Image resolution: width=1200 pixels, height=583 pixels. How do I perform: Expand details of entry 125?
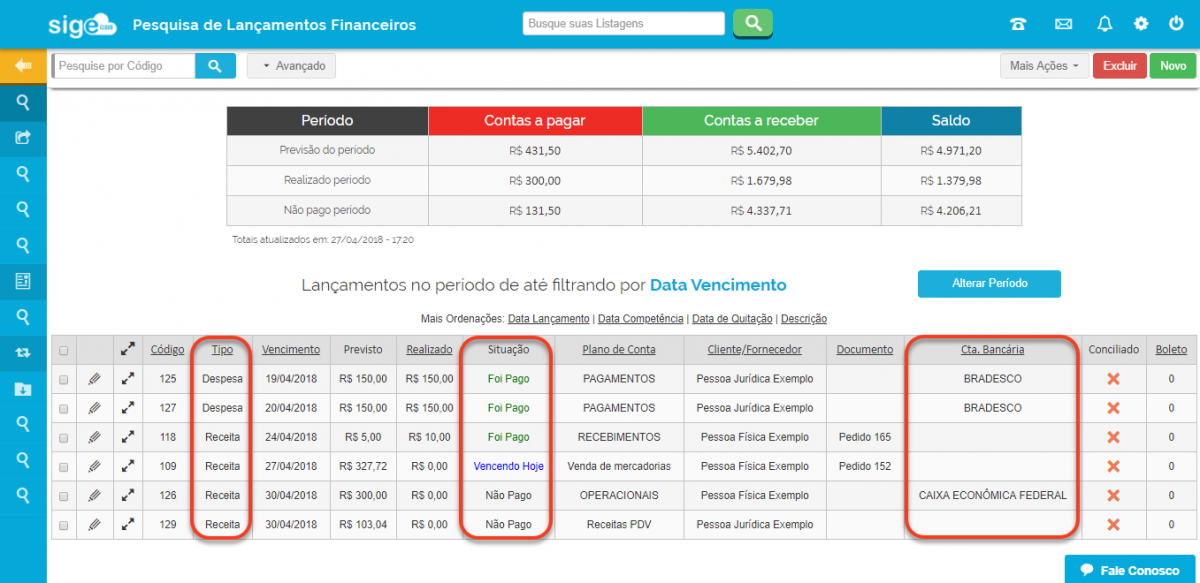128,379
